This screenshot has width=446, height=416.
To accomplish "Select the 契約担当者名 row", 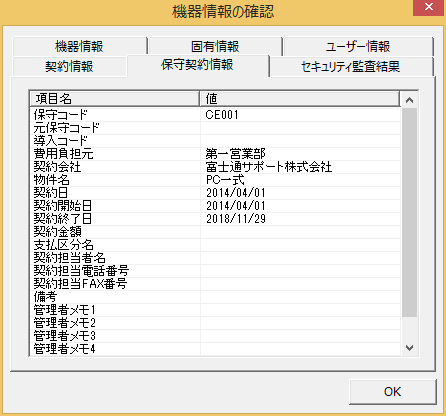I will tap(215, 258).
